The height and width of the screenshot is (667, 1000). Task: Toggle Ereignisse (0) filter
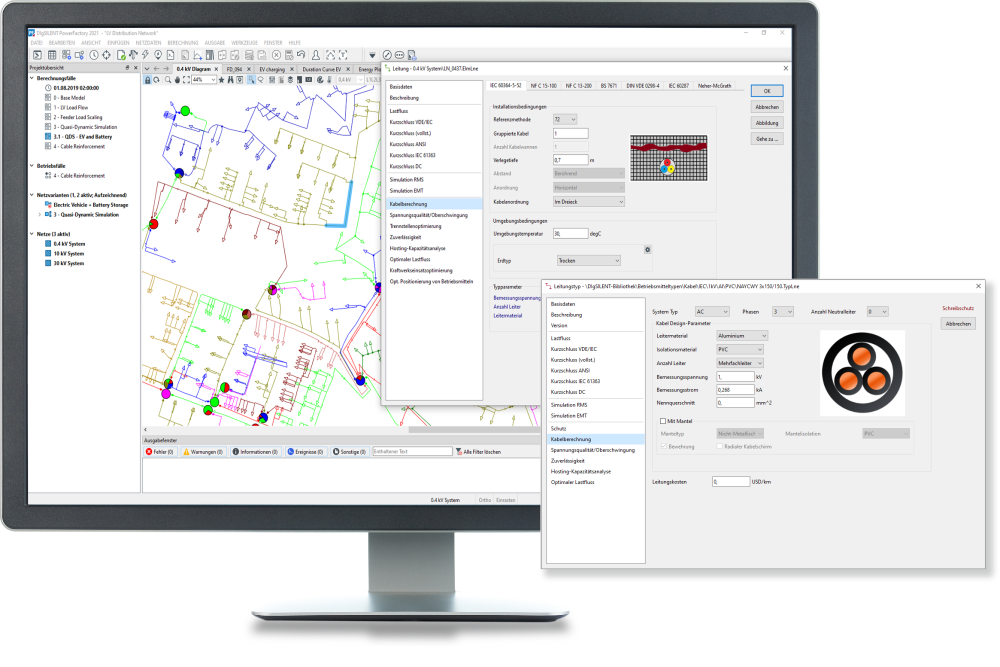tap(305, 451)
